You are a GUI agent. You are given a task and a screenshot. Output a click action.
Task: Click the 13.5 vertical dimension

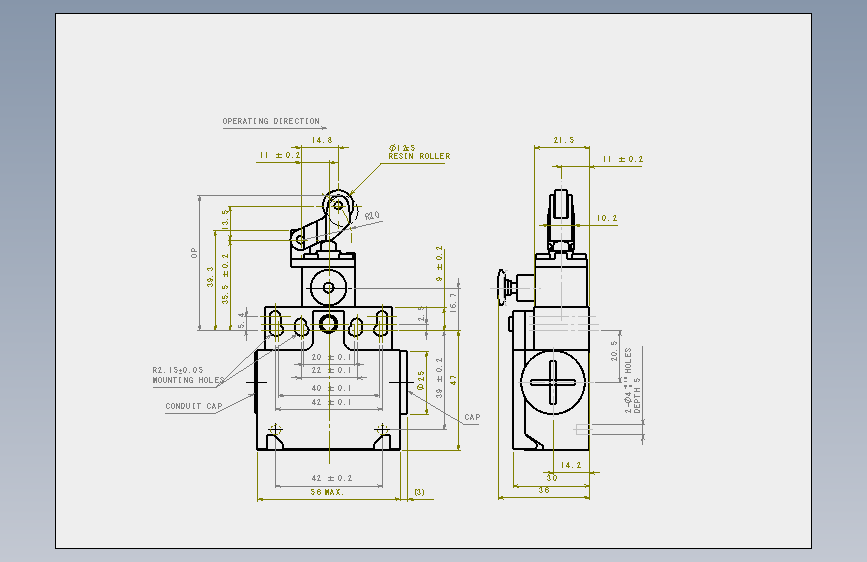(225, 220)
